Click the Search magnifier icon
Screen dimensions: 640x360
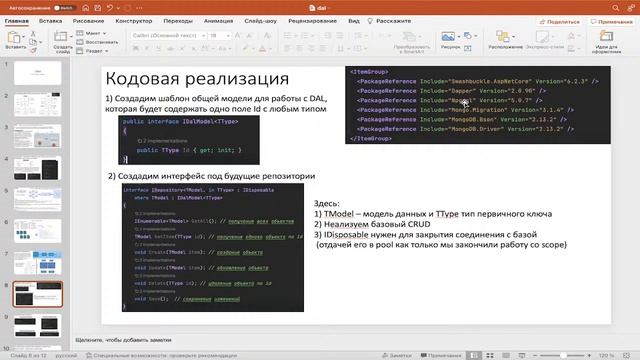tap(616, 8)
